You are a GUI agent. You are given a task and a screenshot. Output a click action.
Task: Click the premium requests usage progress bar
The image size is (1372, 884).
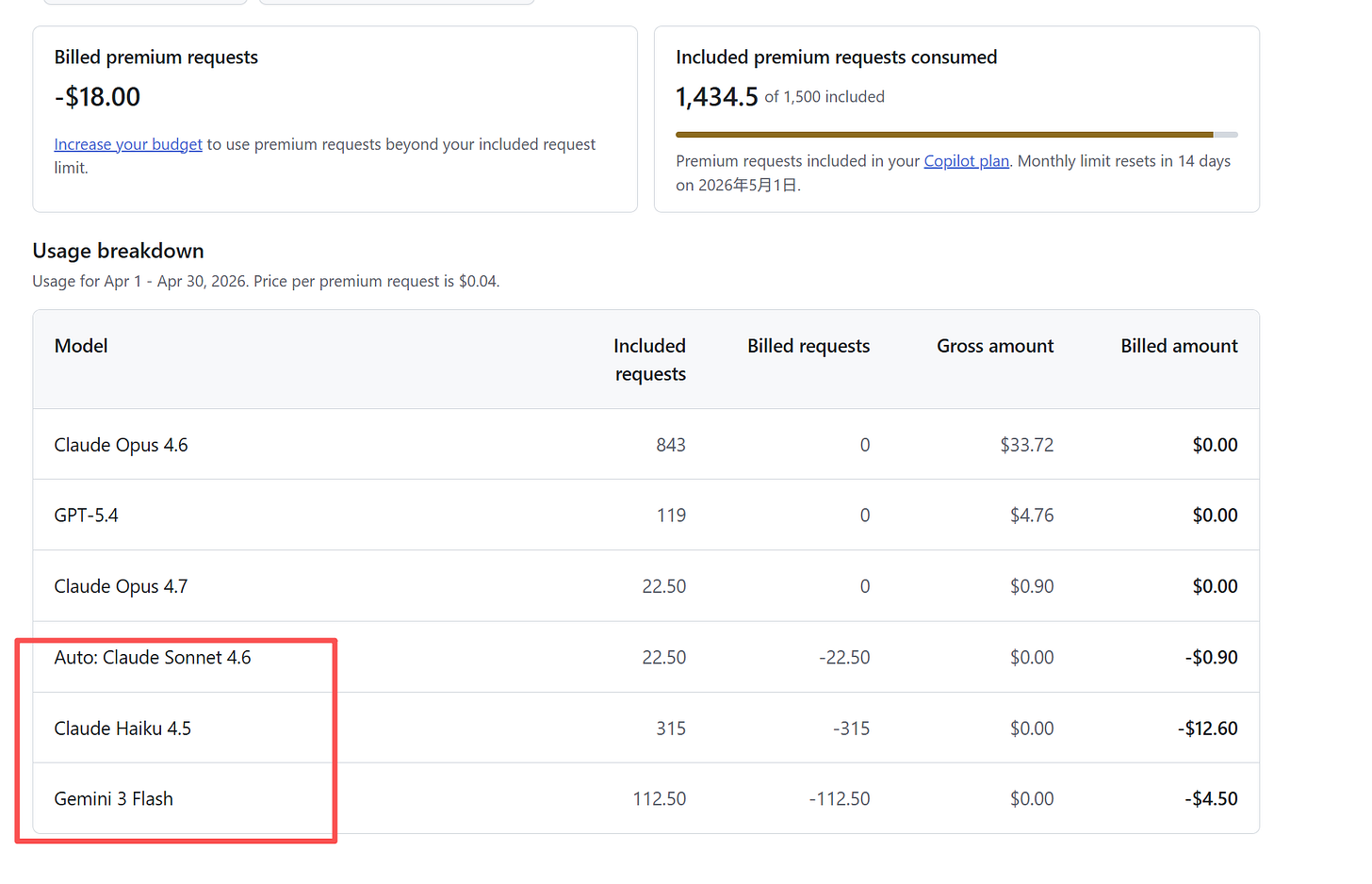click(x=956, y=135)
